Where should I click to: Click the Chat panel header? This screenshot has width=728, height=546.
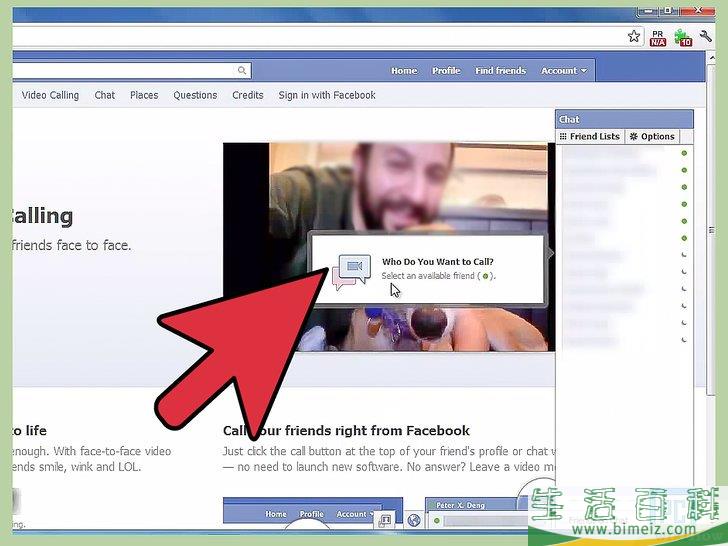point(624,119)
